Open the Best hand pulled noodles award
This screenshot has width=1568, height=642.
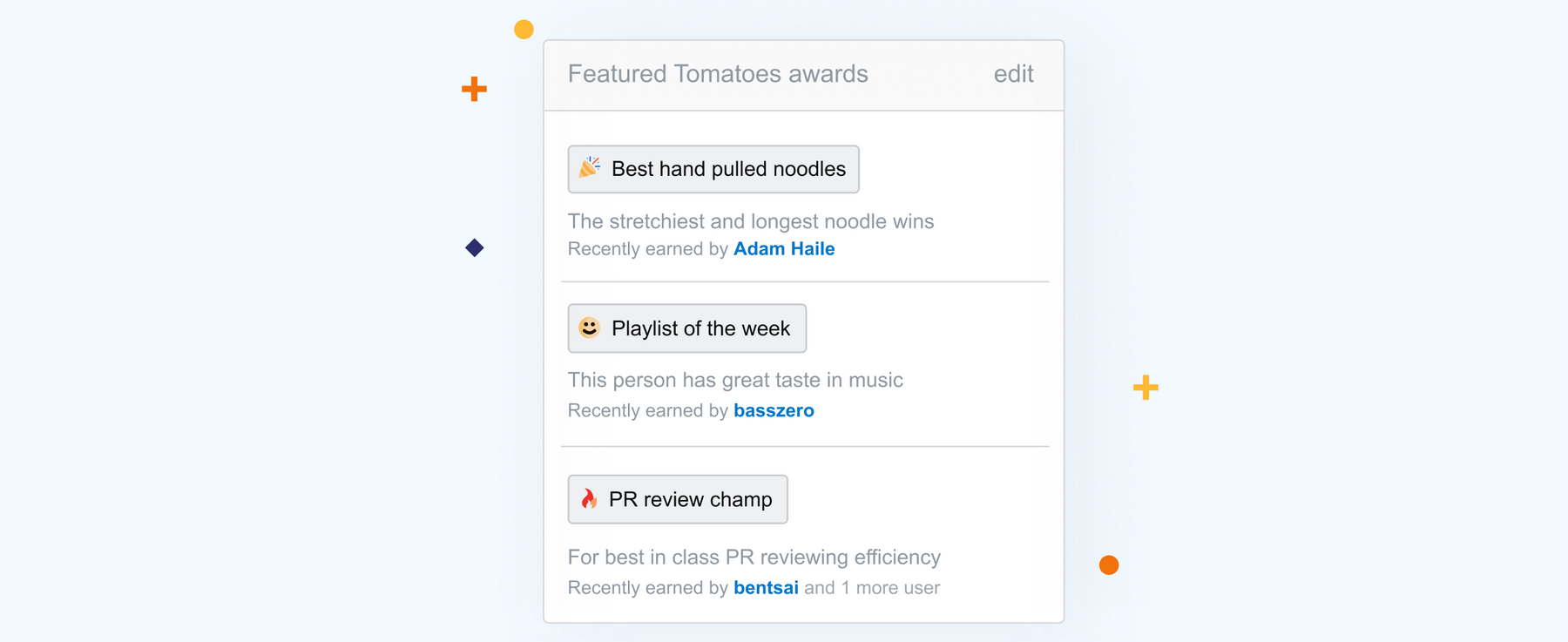point(713,169)
